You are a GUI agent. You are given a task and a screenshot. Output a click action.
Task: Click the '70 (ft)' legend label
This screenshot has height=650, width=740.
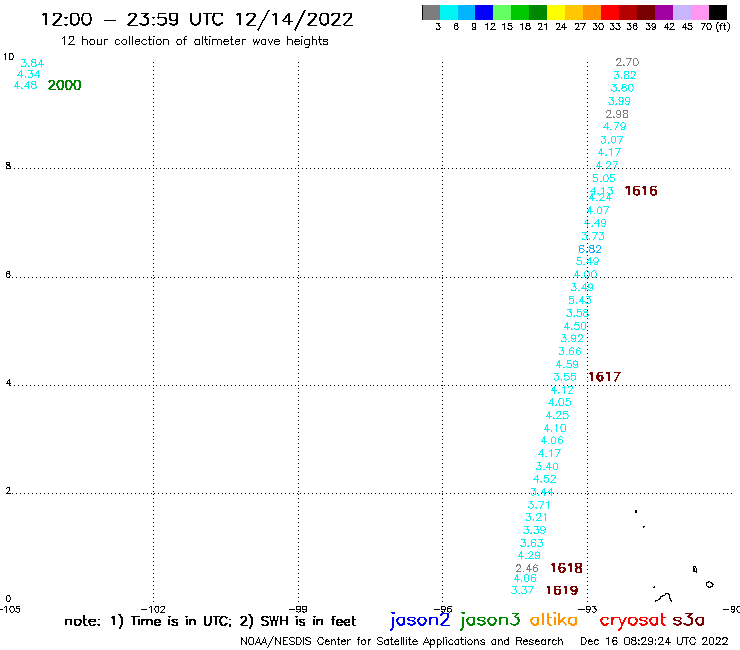point(715,26)
